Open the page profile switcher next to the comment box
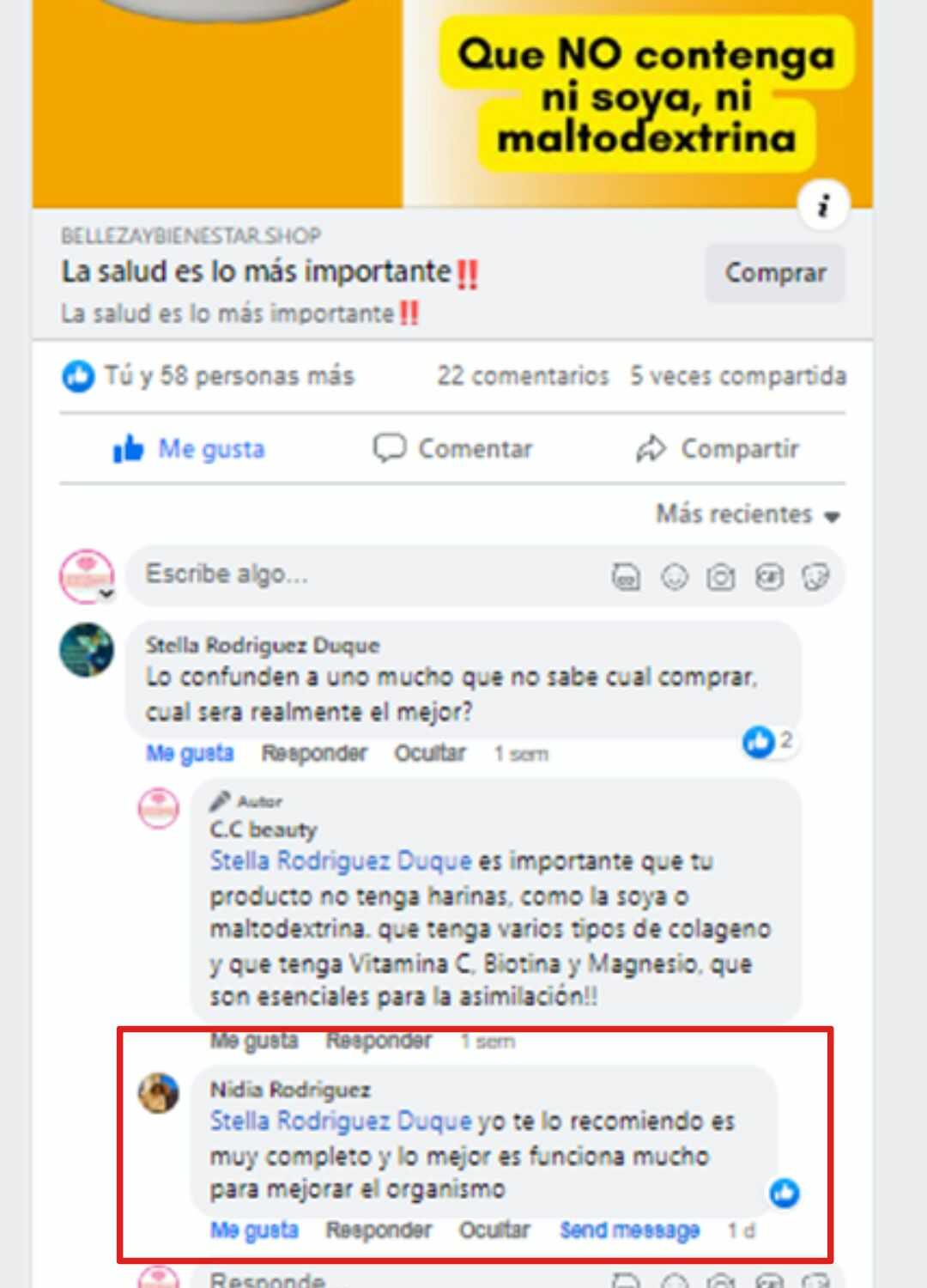Screen dimensions: 927x1288 (87, 576)
